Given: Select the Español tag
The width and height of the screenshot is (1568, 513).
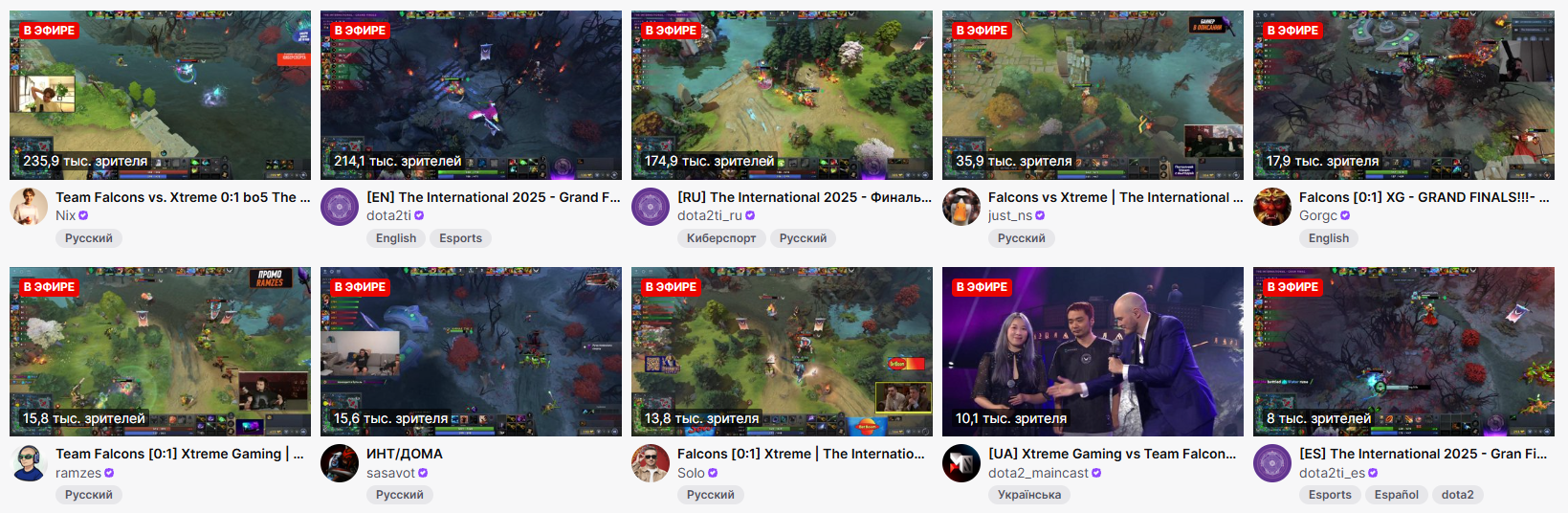Looking at the screenshot, I should coord(1397,495).
